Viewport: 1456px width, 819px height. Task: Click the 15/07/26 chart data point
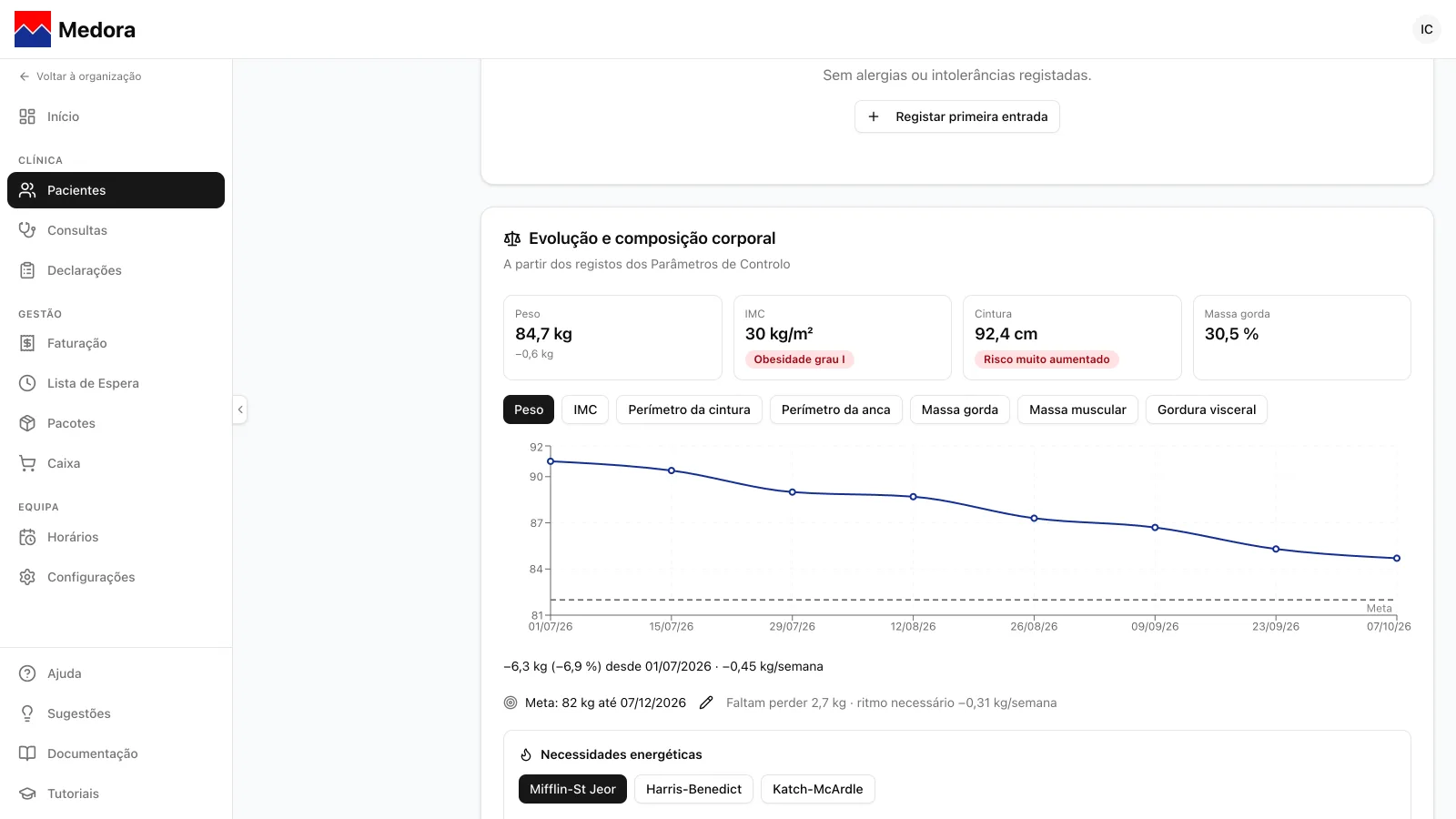point(672,470)
